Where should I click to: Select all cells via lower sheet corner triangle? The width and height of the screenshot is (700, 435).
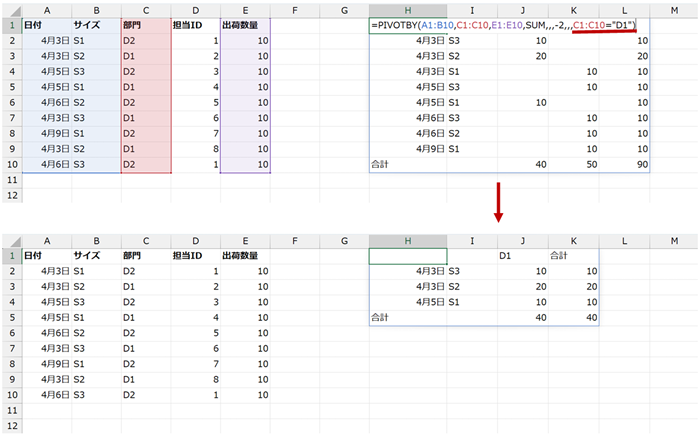pos(12,241)
